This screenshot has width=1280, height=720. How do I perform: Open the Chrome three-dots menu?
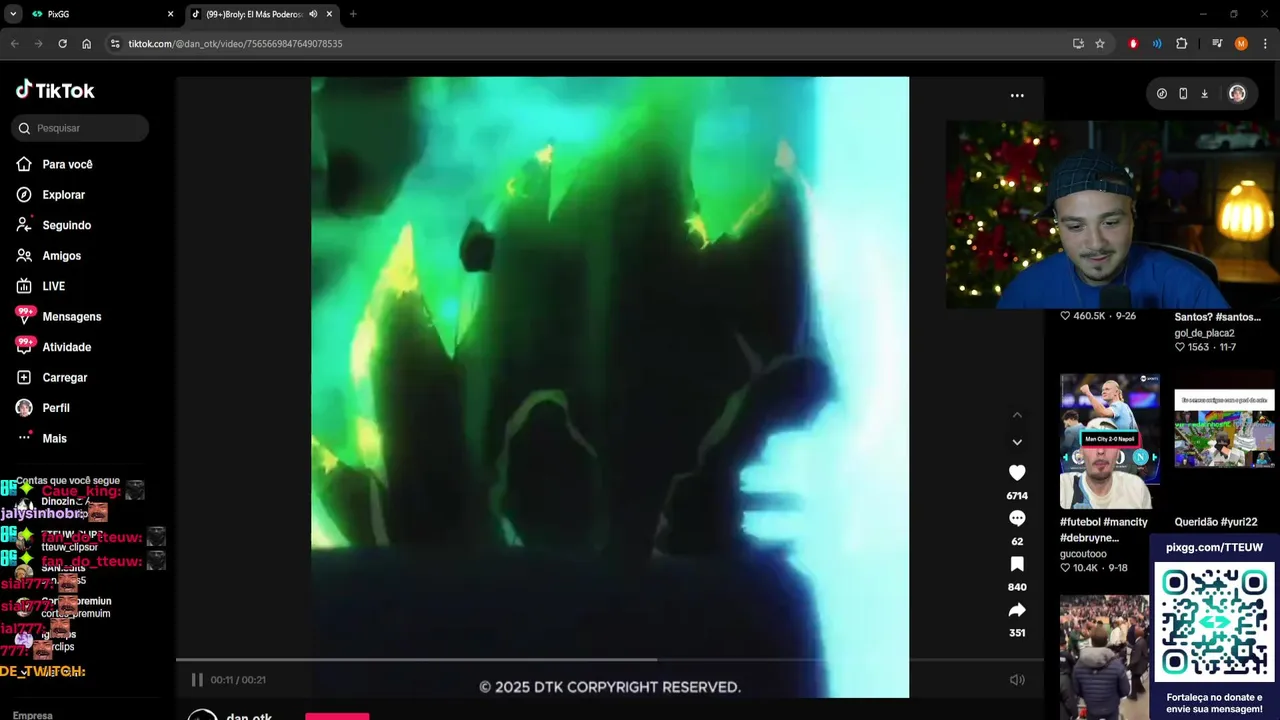coord(1266,44)
